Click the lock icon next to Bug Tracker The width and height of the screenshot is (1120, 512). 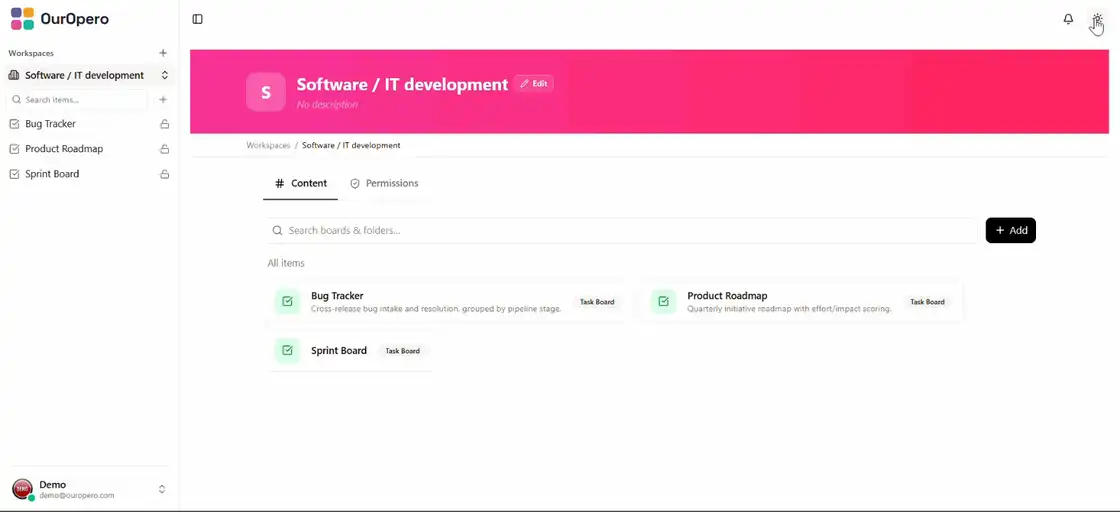(x=164, y=124)
